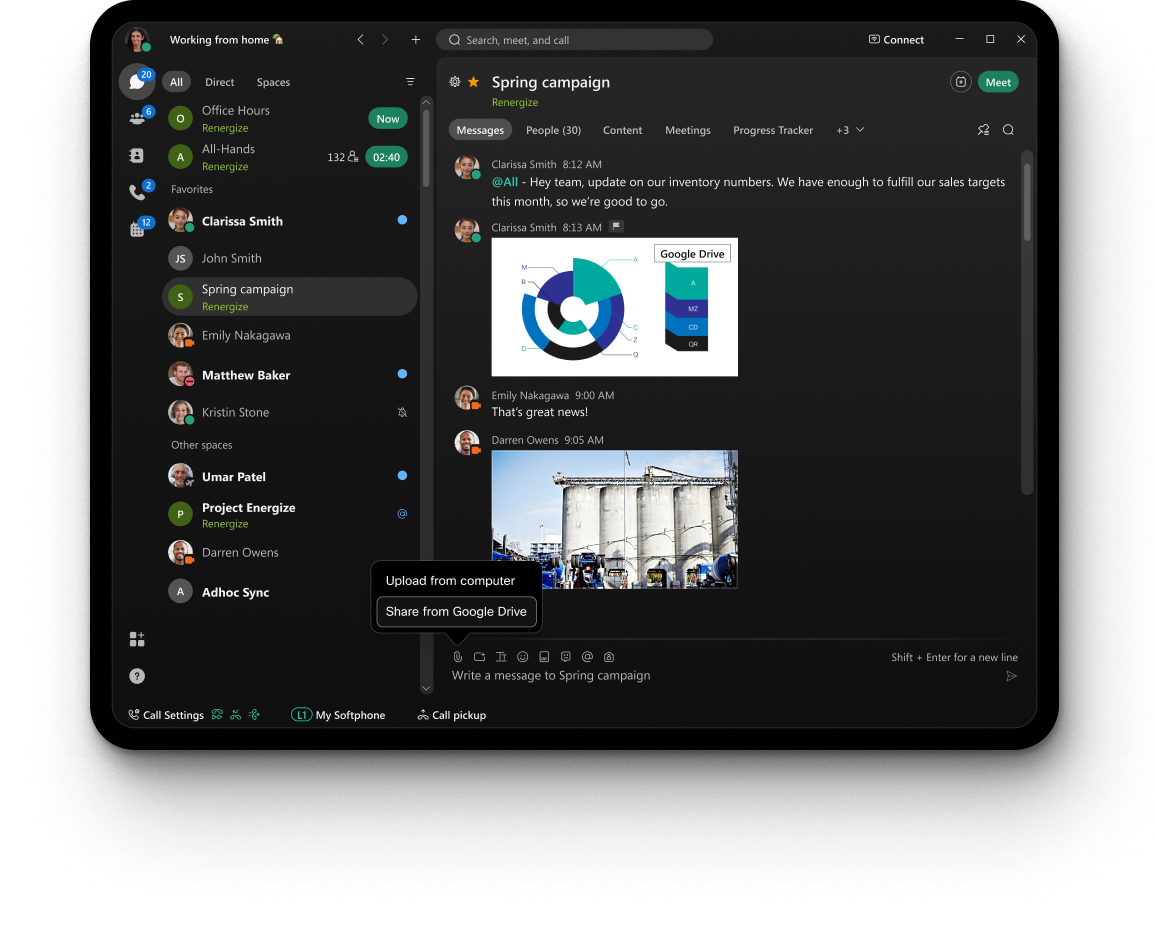Select the All filter tab

coord(176,82)
